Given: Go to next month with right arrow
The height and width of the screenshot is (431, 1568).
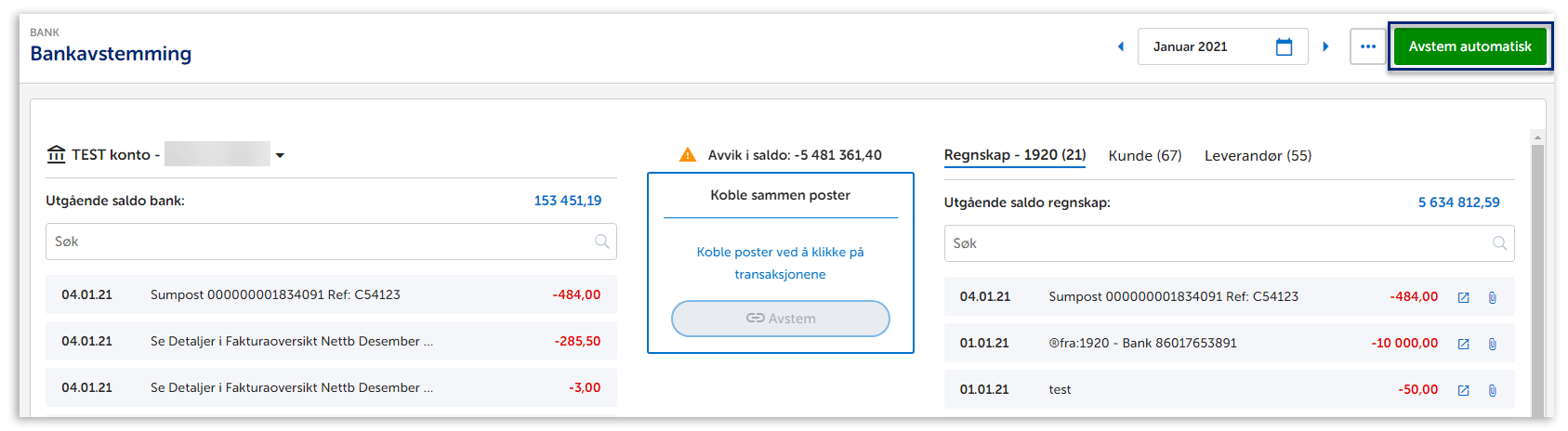Looking at the screenshot, I should click(1325, 46).
